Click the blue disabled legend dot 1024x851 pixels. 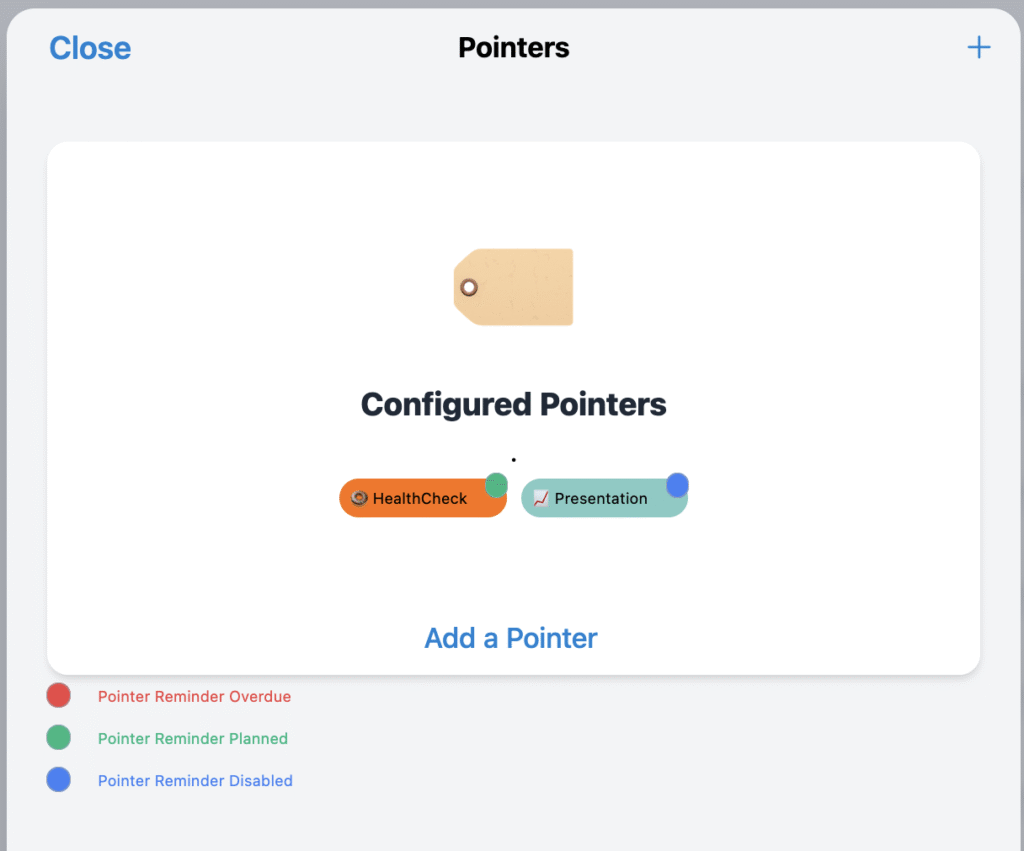[x=59, y=780]
